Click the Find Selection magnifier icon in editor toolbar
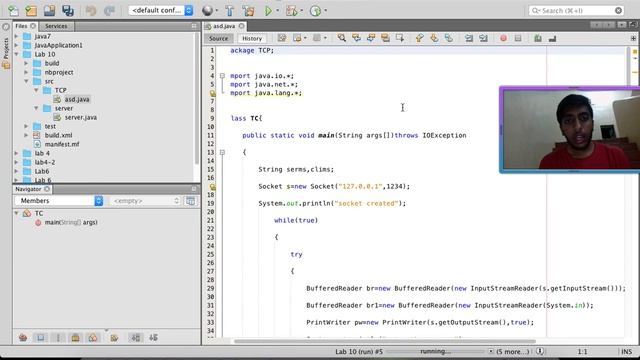640x360 pixels. tap(342, 38)
